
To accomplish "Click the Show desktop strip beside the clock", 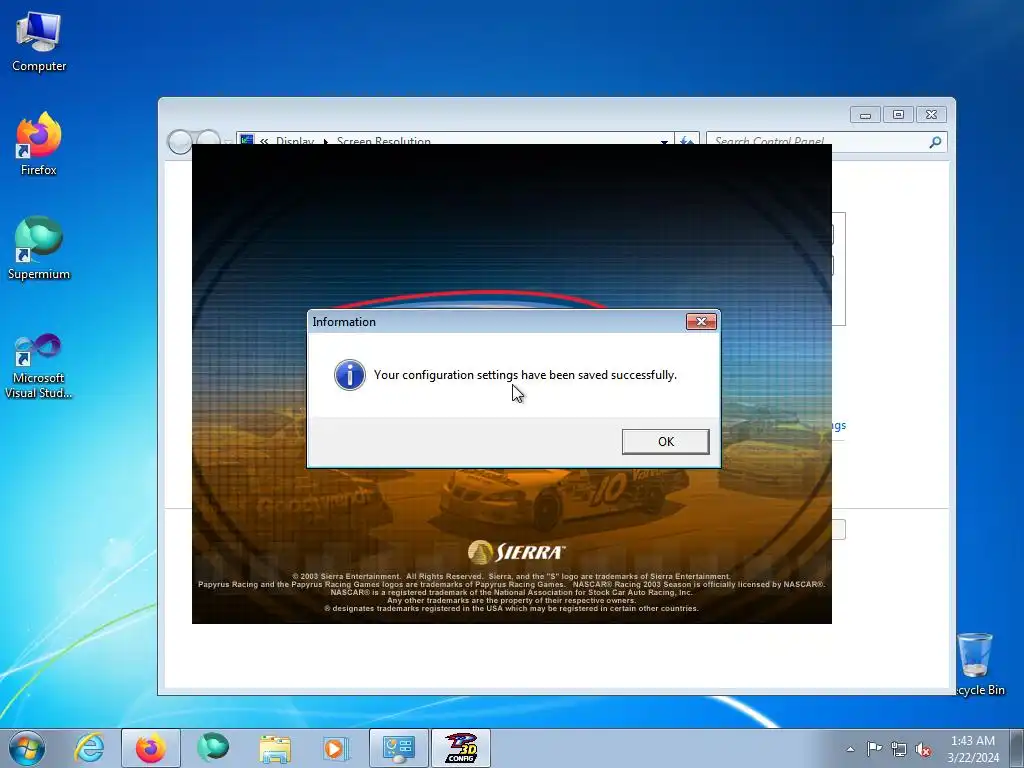I will pyautogui.click(x=1017, y=748).
